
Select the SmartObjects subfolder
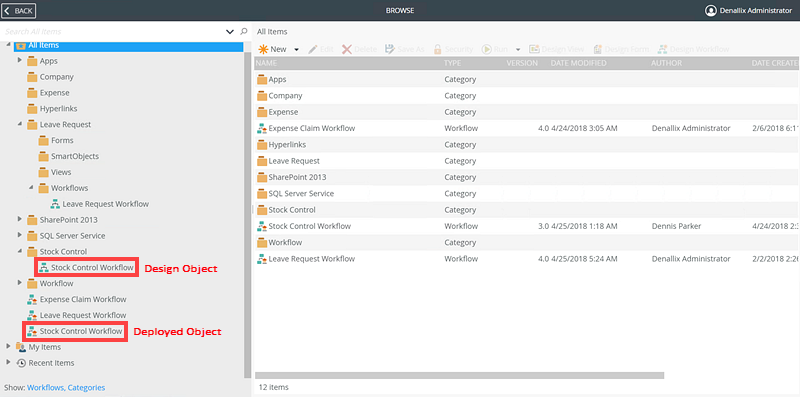pyautogui.click(x=68, y=156)
